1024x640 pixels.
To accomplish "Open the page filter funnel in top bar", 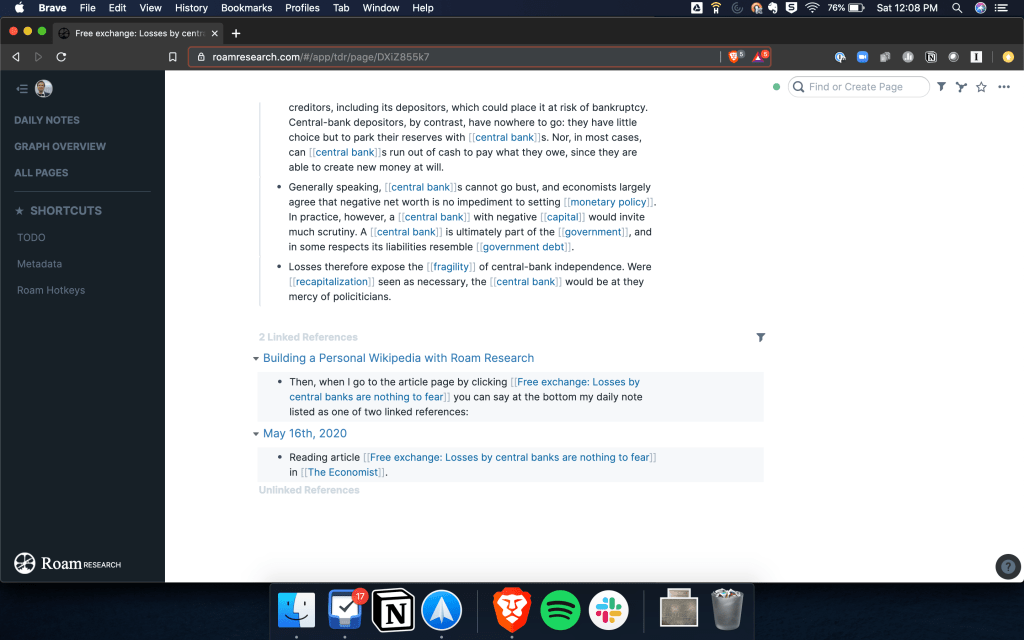I will pos(941,87).
